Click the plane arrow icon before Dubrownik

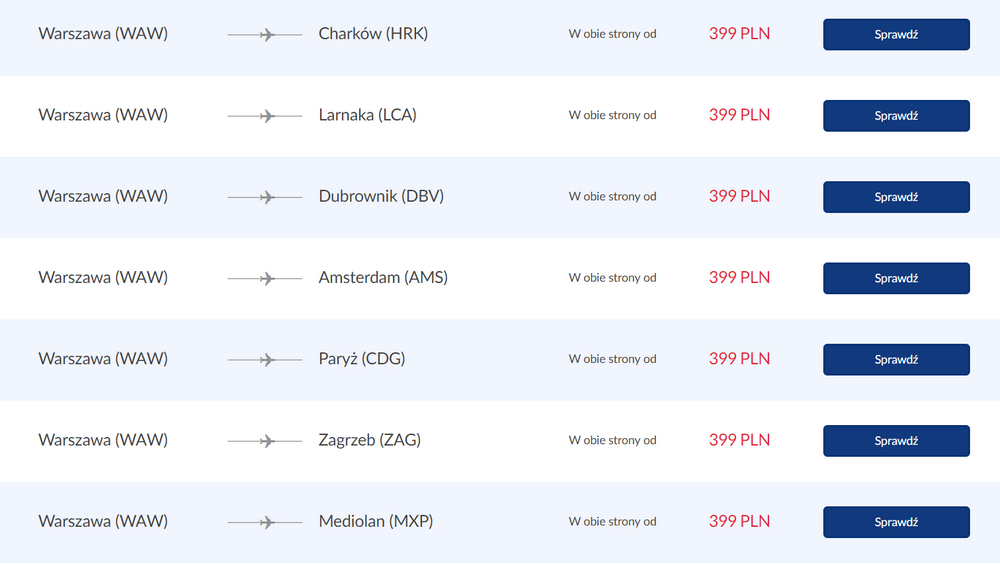(x=265, y=197)
